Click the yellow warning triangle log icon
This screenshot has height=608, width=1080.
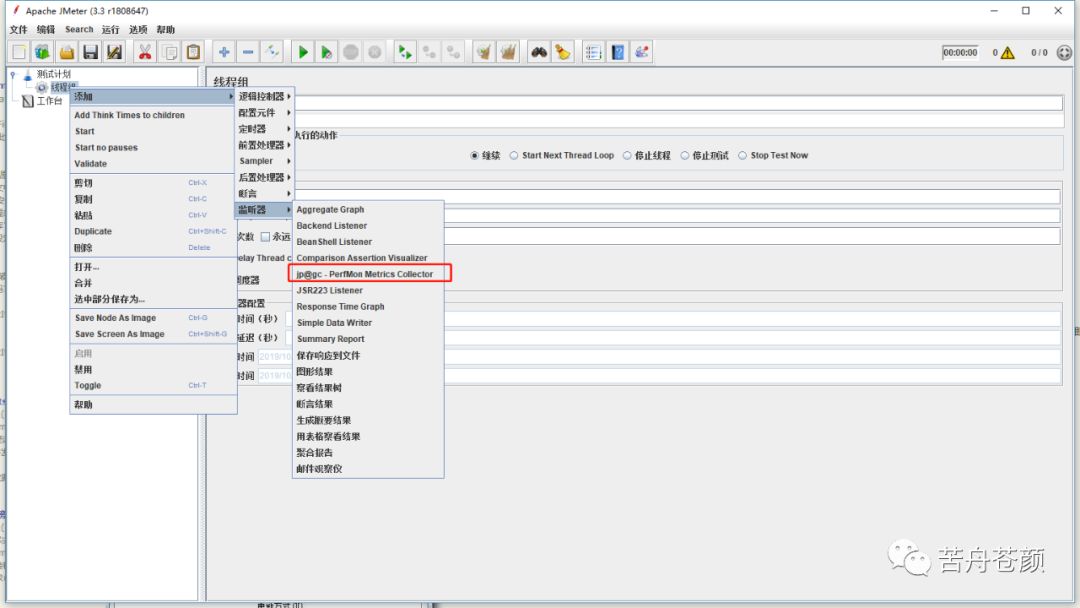[1008, 53]
